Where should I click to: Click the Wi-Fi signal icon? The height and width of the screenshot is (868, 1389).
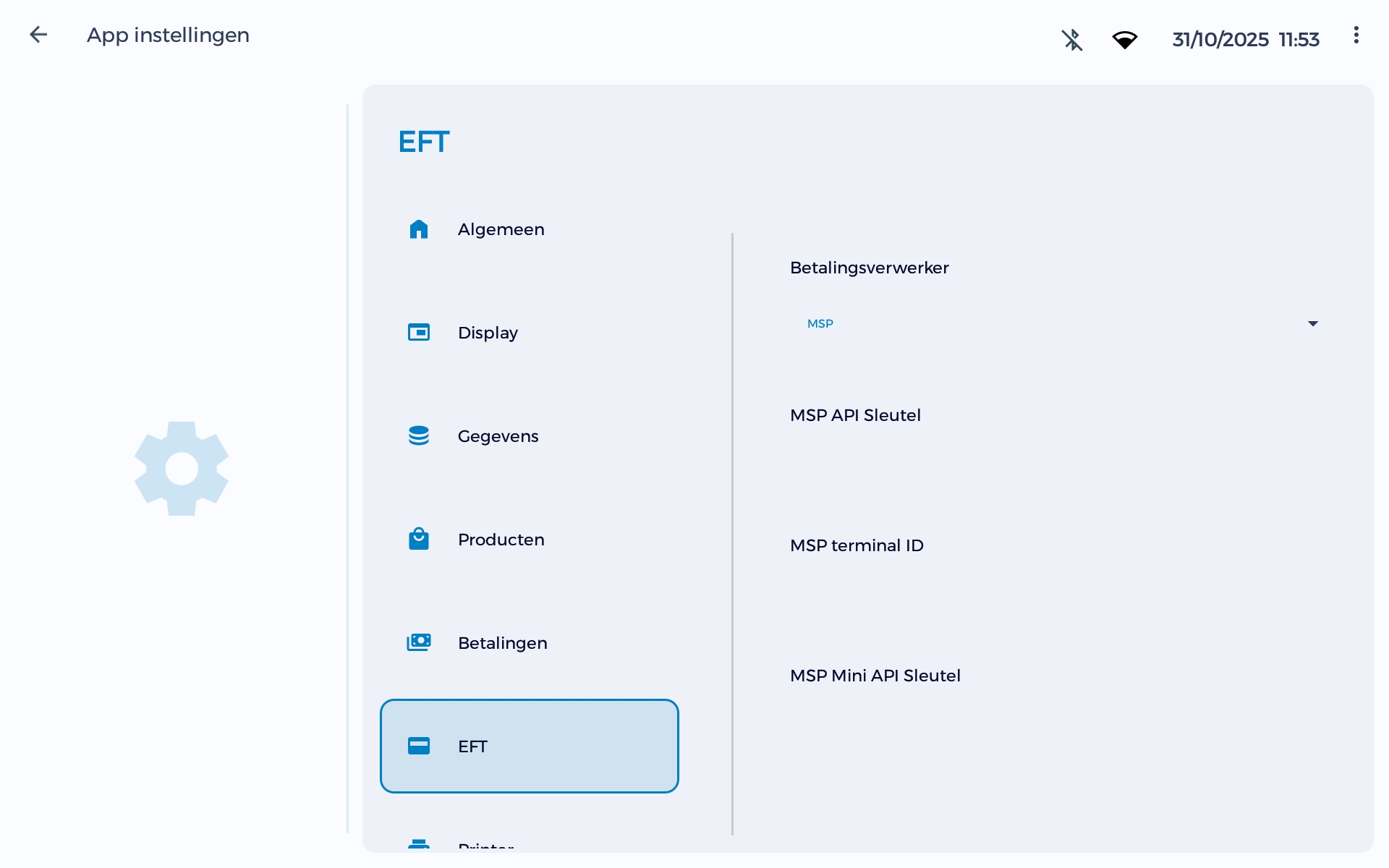point(1124,40)
